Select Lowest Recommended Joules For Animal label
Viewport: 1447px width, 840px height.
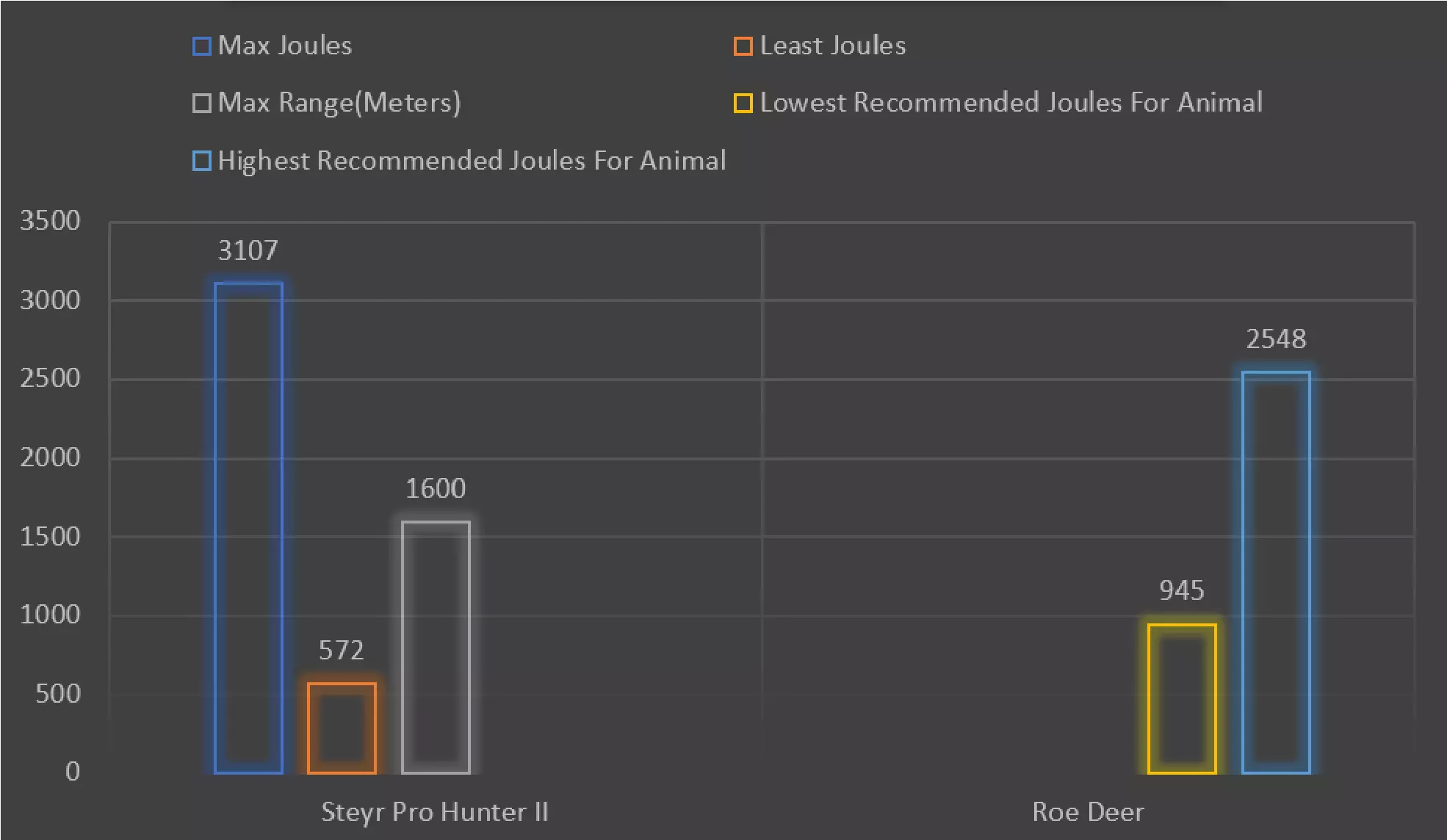1011,103
